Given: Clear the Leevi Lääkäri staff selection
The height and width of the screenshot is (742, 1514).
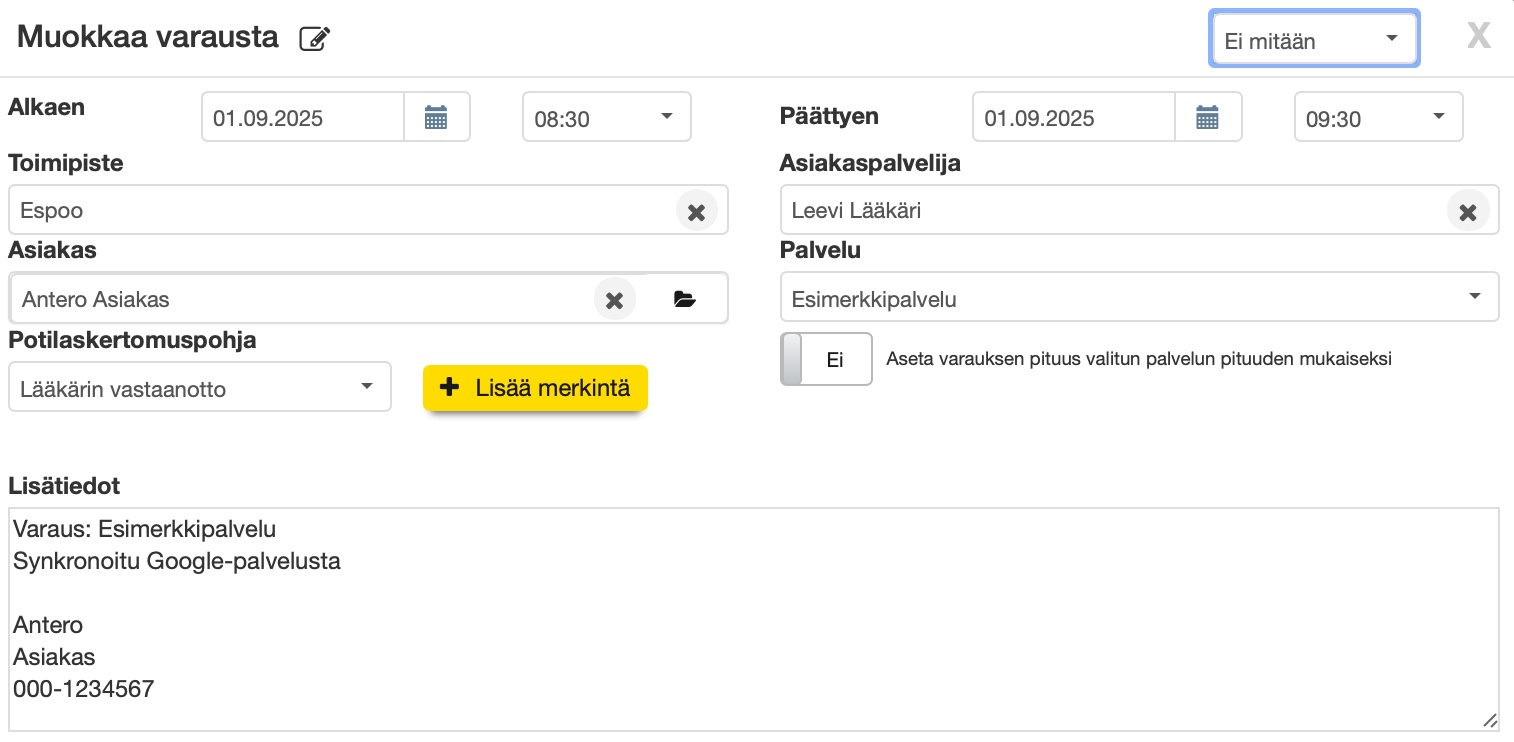Looking at the screenshot, I should (1467, 211).
